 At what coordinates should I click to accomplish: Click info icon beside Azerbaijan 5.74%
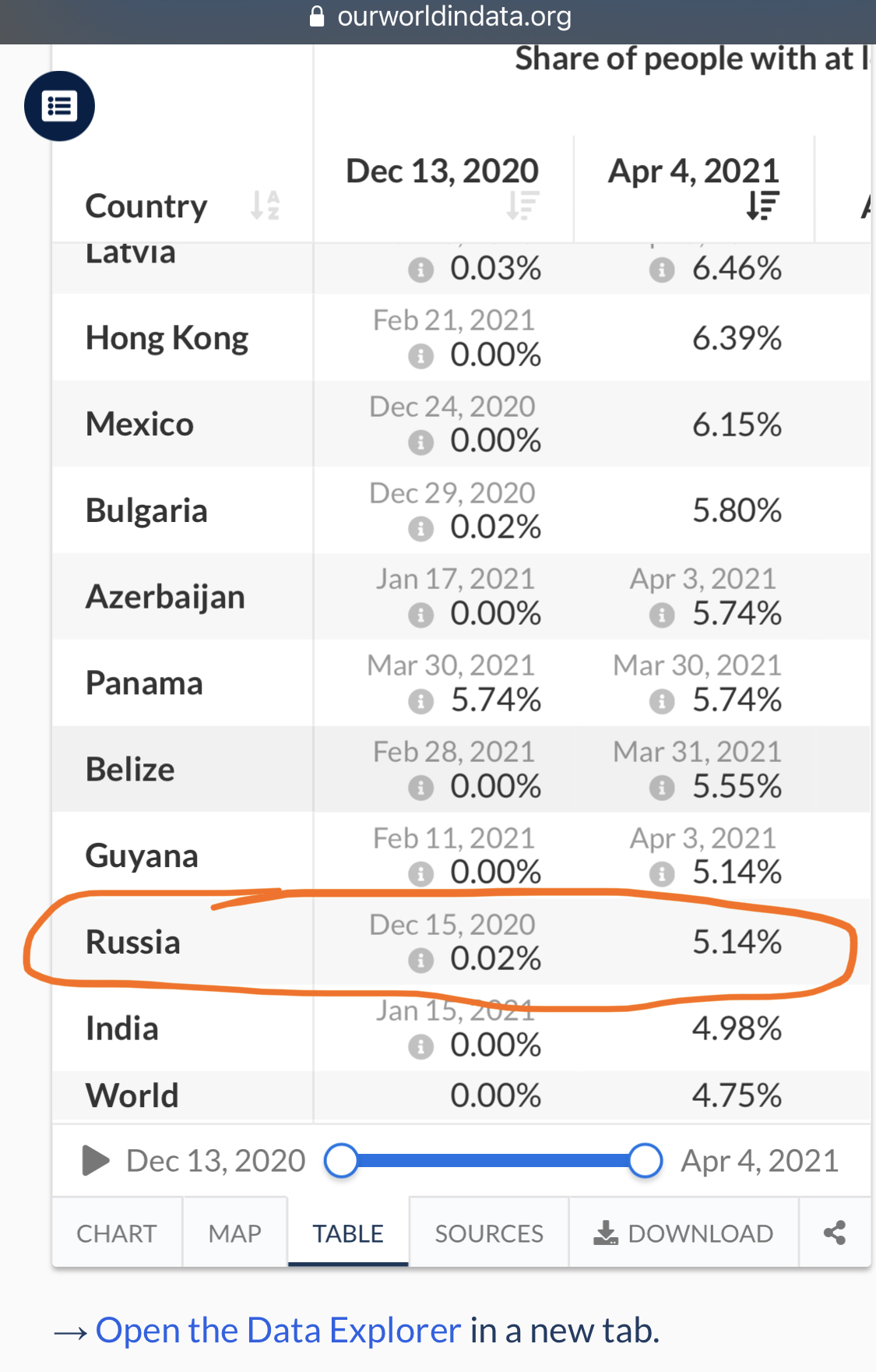662,615
